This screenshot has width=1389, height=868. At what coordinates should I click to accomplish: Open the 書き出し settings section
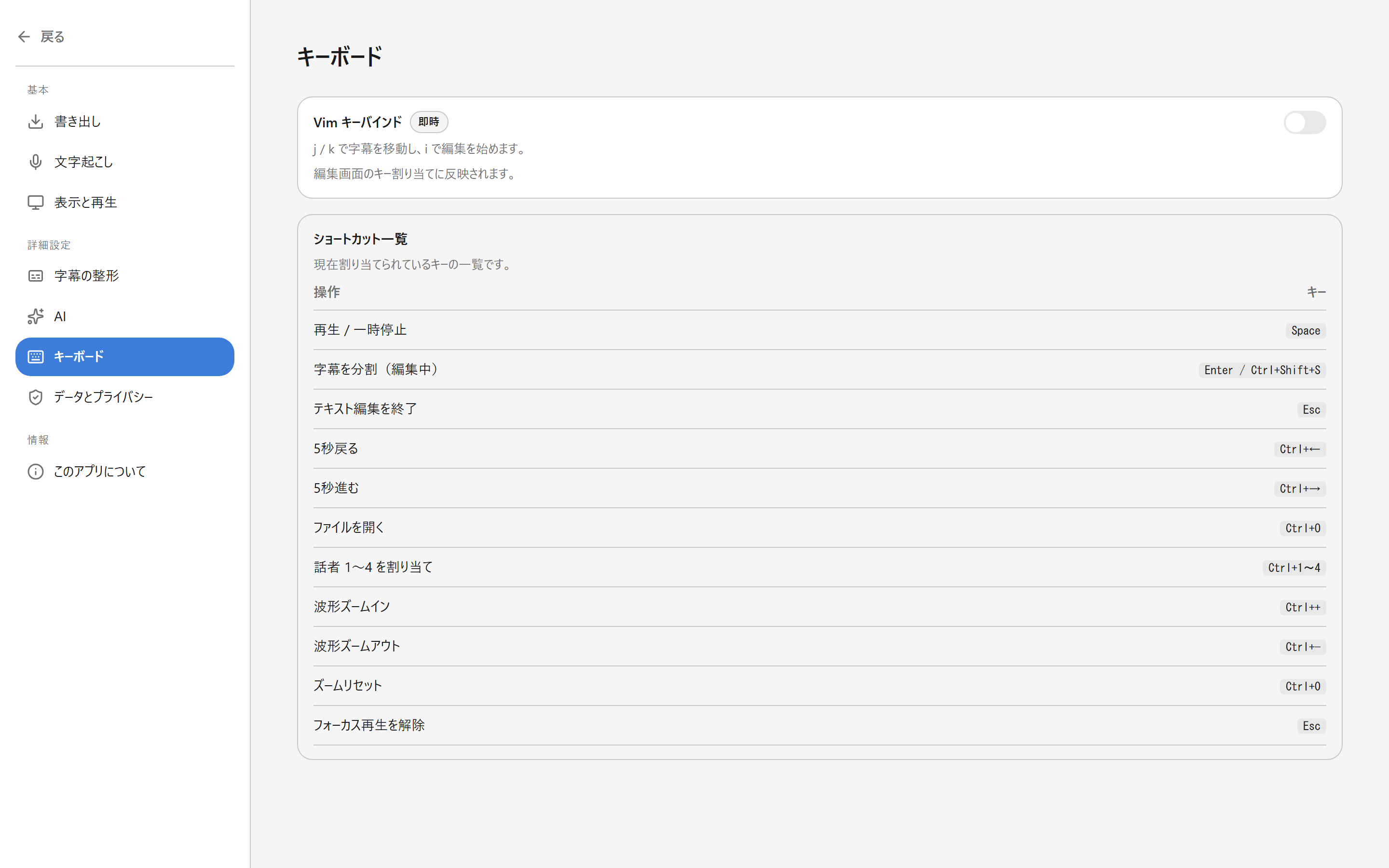pyautogui.click(x=124, y=122)
